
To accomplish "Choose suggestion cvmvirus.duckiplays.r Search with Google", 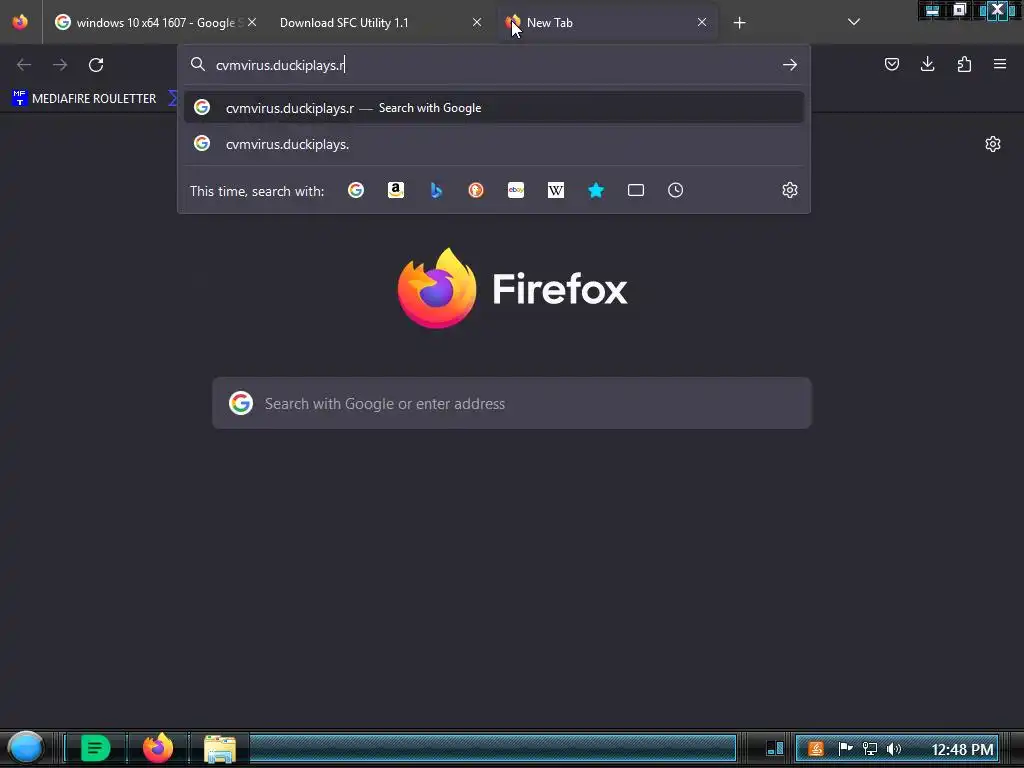I will click(494, 108).
